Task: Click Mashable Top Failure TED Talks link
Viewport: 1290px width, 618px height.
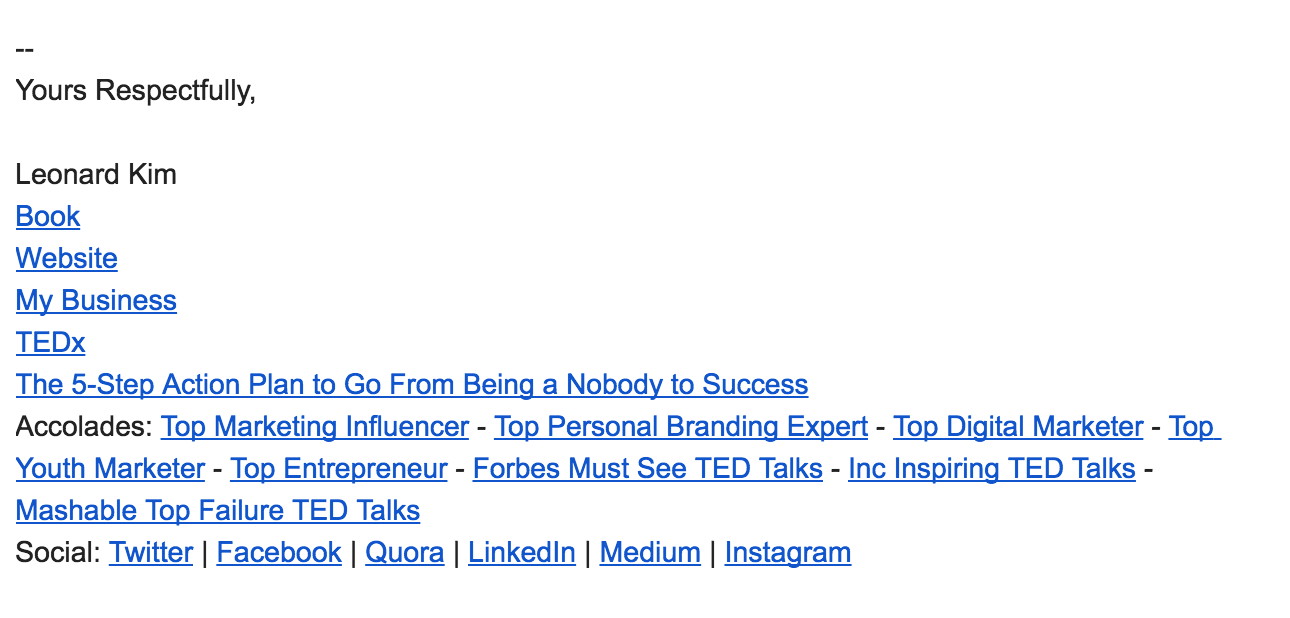Action: click(x=218, y=511)
